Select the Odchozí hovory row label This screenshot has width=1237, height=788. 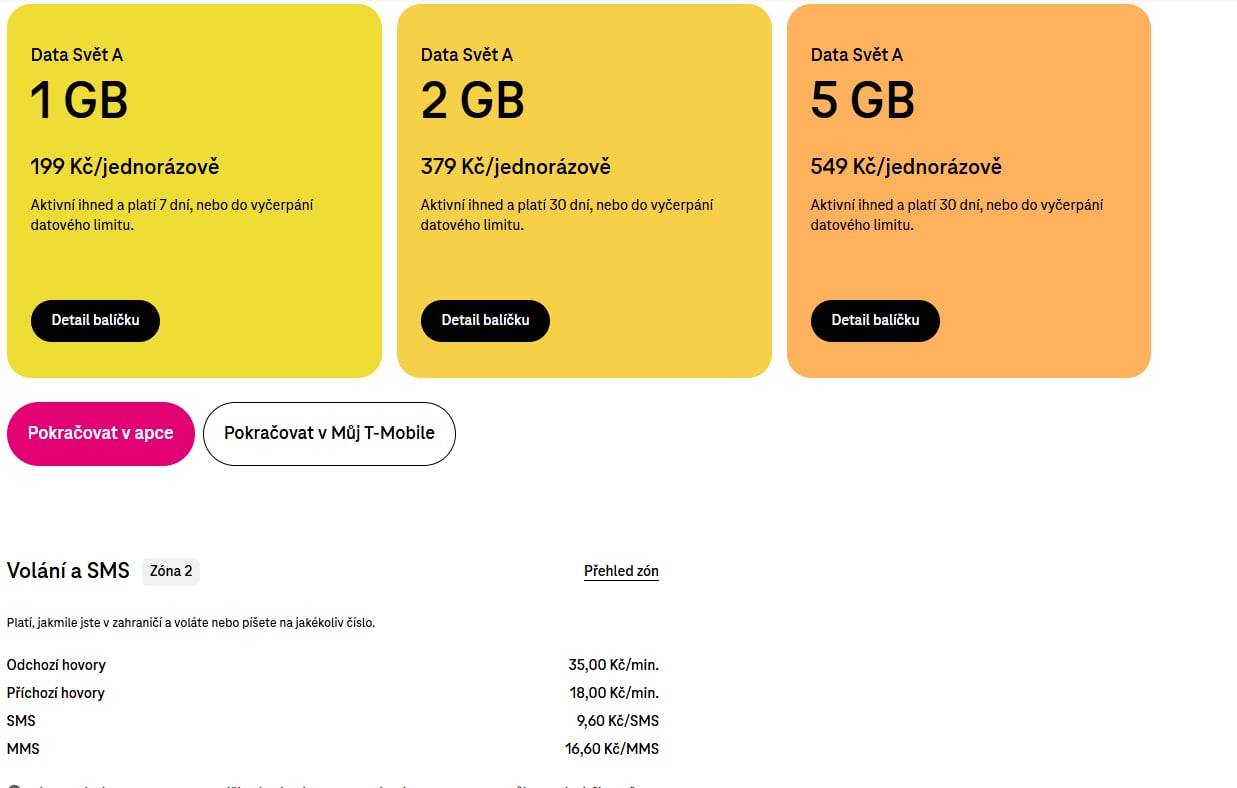coord(56,665)
